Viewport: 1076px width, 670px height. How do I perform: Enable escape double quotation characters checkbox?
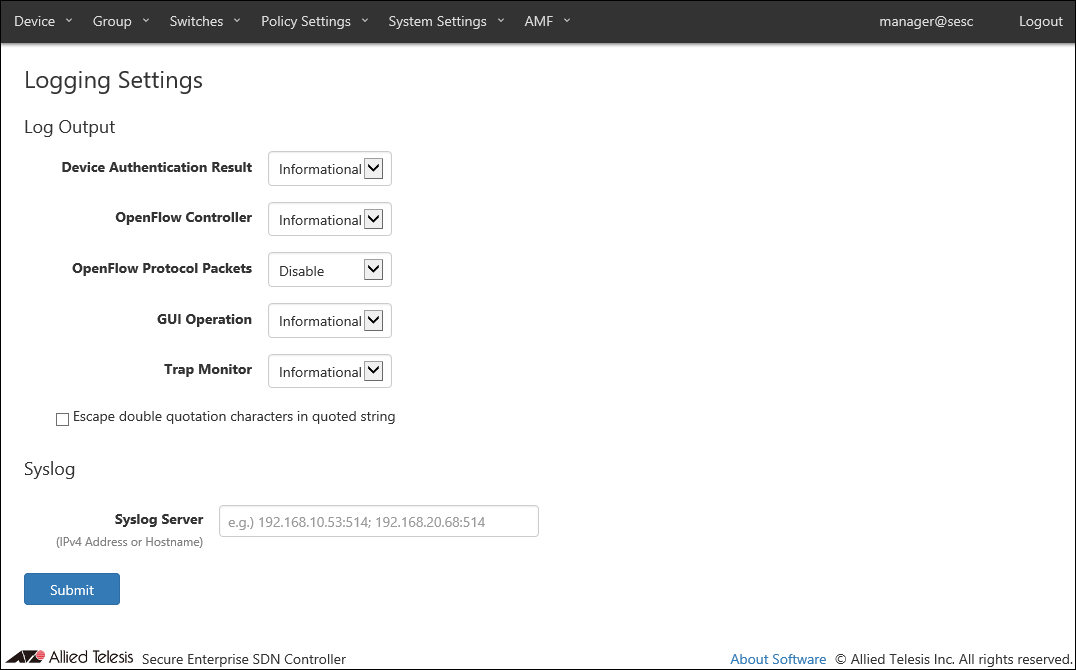tap(62, 419)
